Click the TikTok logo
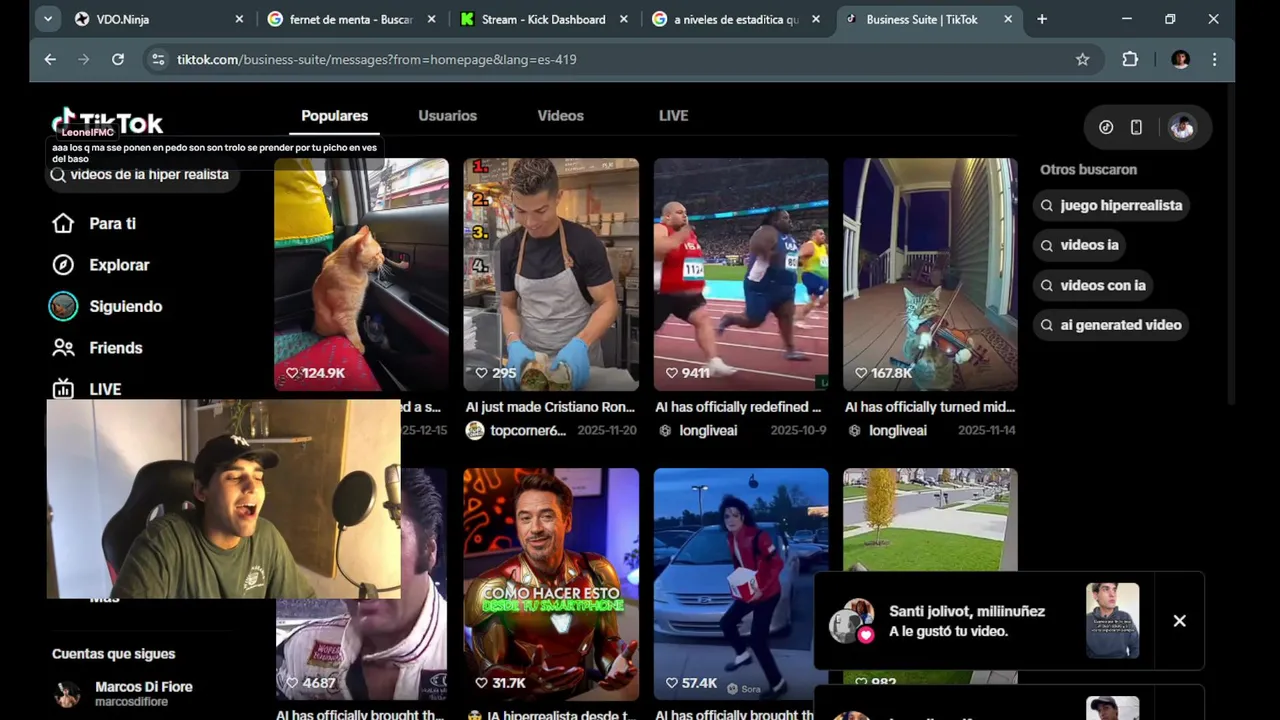The height and width of the screenshot is (720, 1280). [x=107, y=122]
